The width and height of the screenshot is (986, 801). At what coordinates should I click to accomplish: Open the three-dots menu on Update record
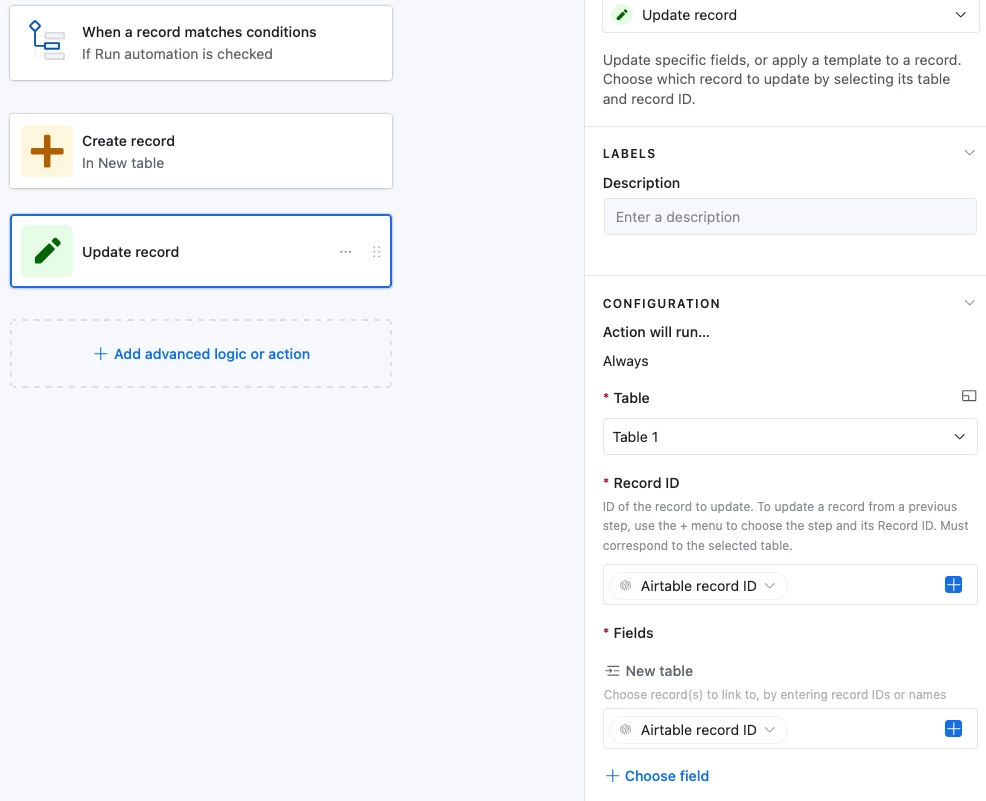click(346, 252)
